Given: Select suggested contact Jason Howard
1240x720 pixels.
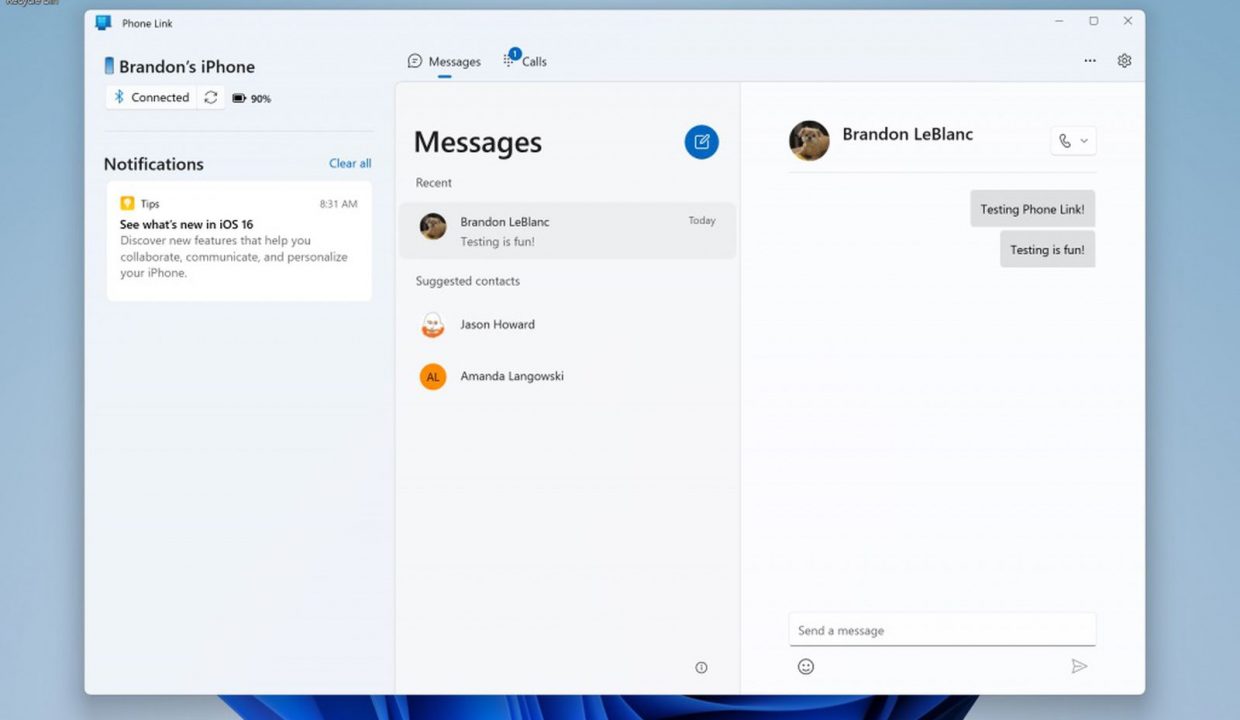Looking at the screenshot, I should [567, 324].
